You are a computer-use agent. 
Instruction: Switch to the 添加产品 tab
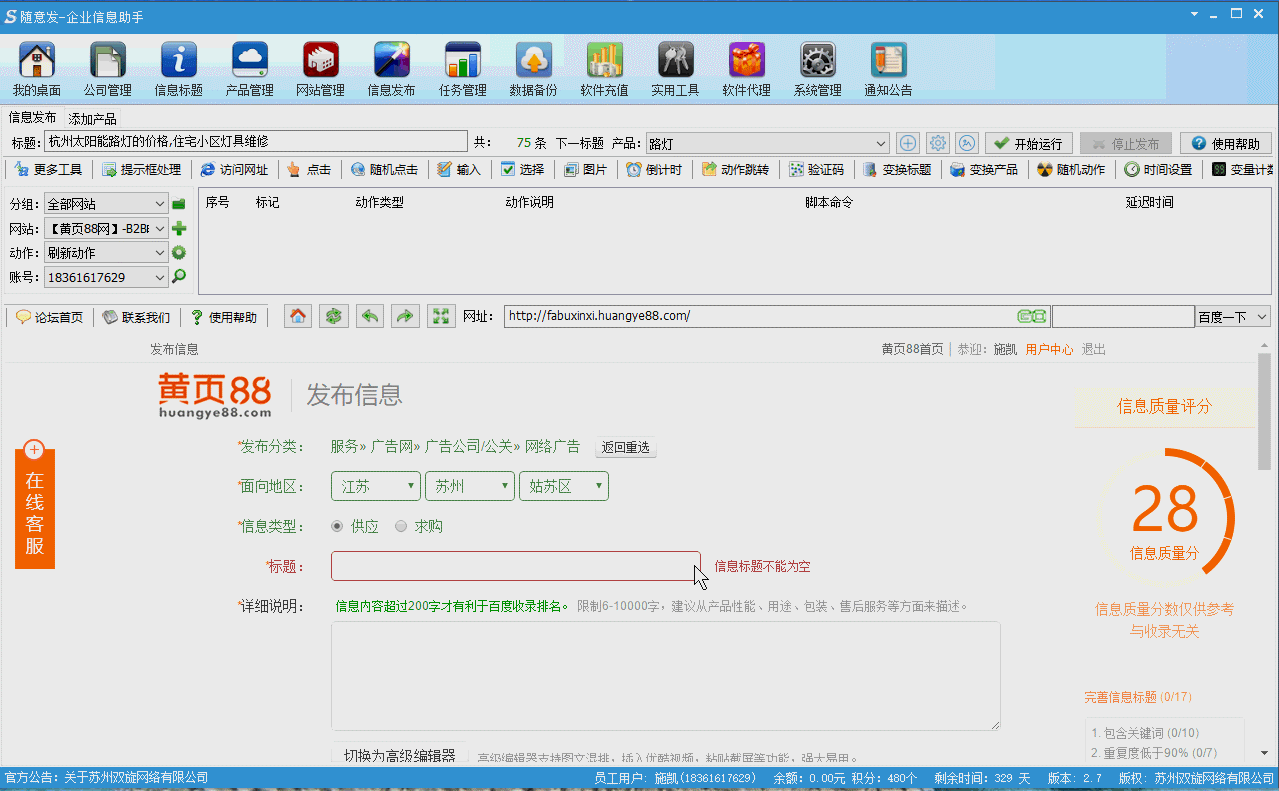pyautogui.click(x=93, y=119)
